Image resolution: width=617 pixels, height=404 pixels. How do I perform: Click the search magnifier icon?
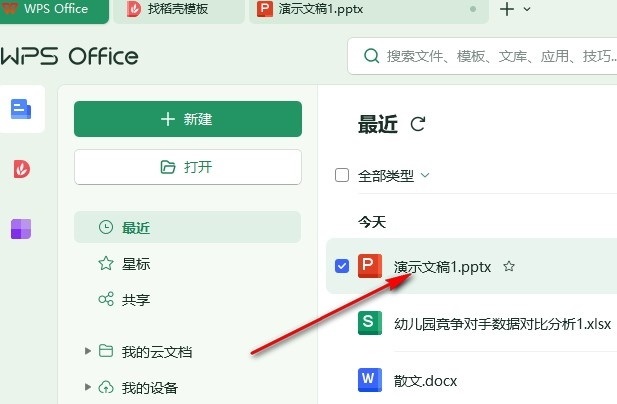[371, 56]
